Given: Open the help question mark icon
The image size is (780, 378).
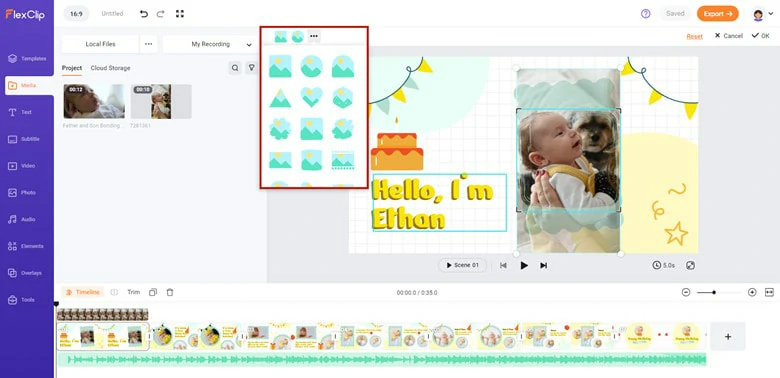Looking at the screenshot, I should point(646,14).
